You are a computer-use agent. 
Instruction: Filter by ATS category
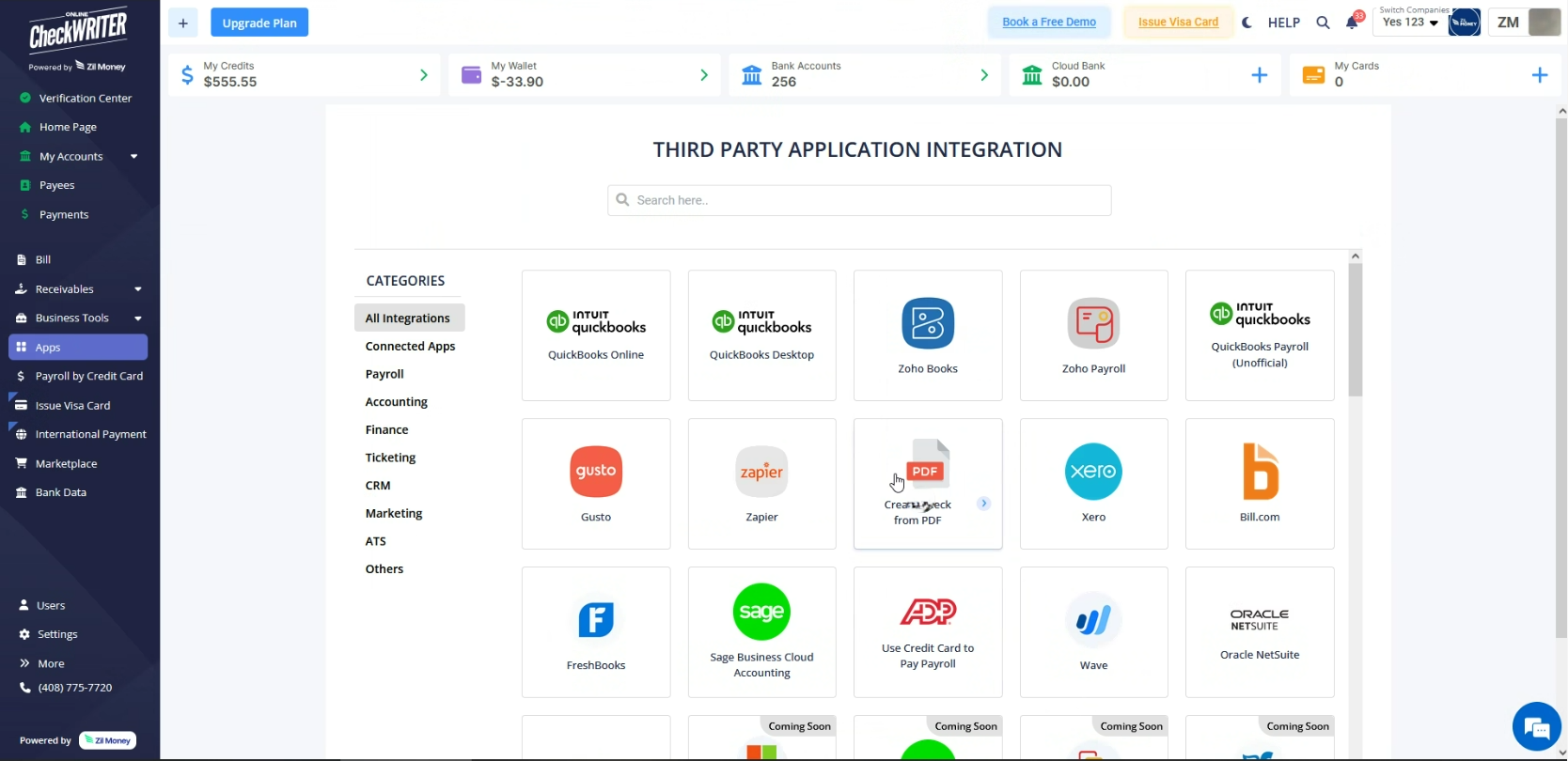[x=376, y=541]
